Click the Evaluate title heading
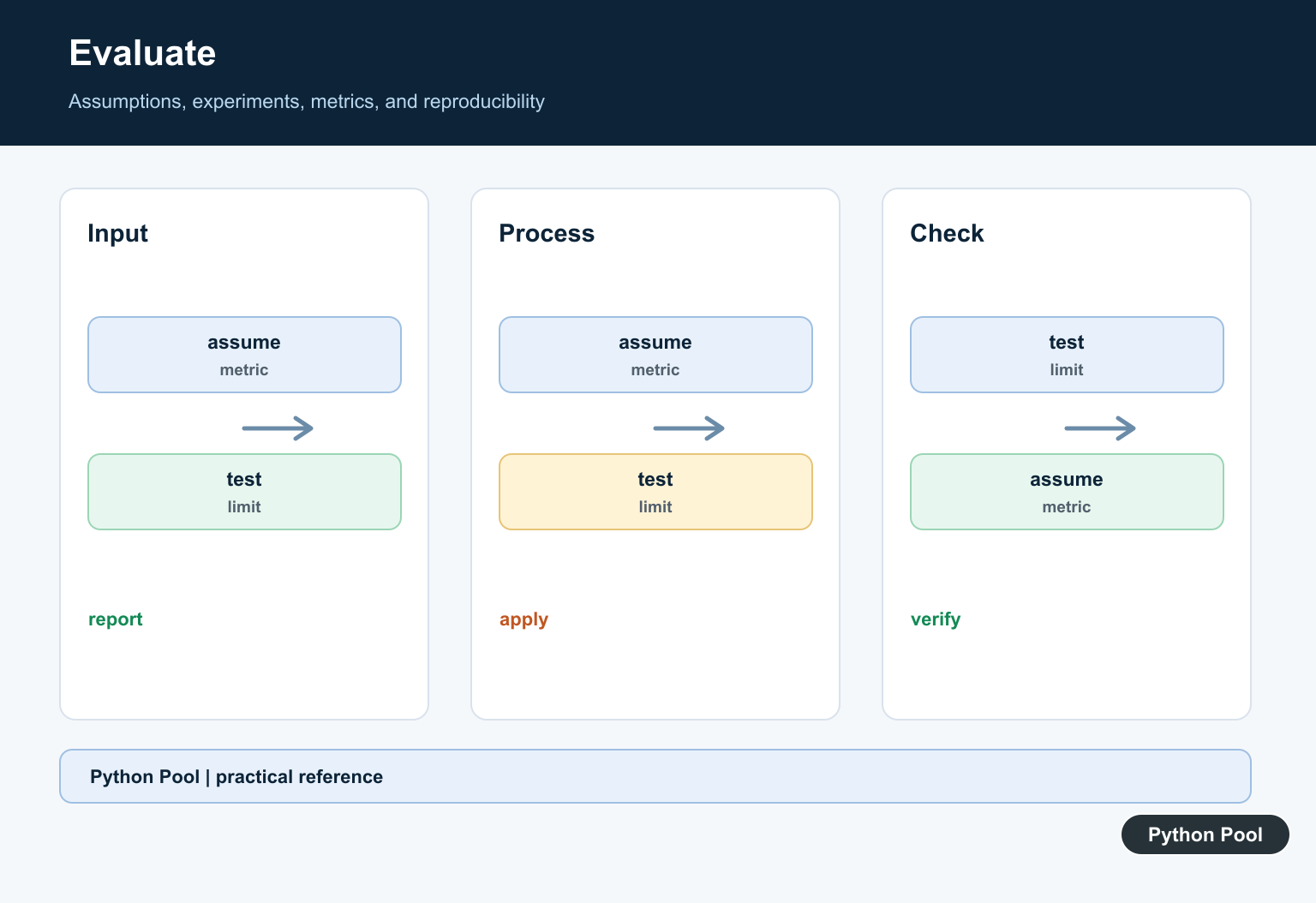This screenshot has height=903, width=1316. 142,53
